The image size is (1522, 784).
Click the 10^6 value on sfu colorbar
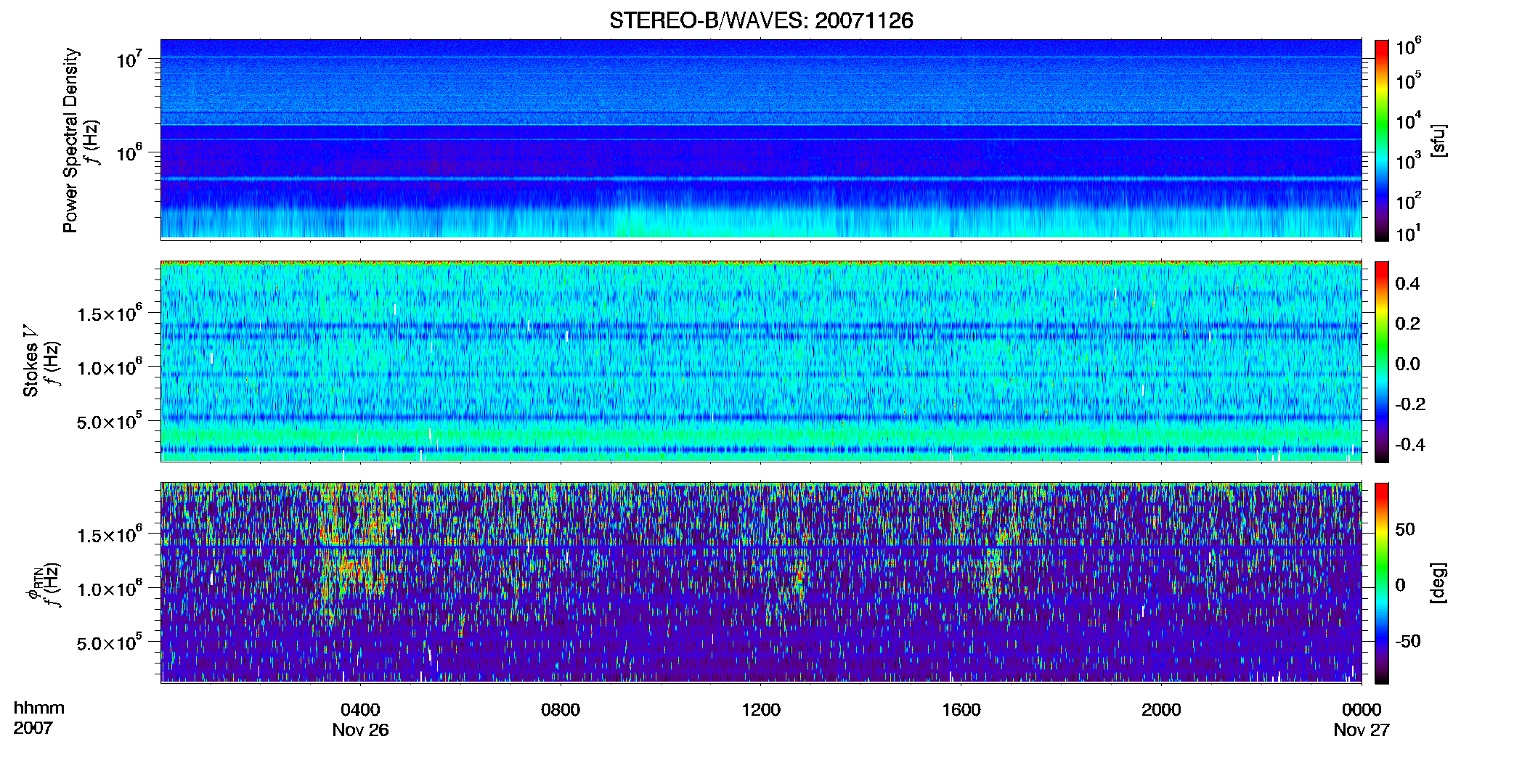click(x=1409, y=47)
